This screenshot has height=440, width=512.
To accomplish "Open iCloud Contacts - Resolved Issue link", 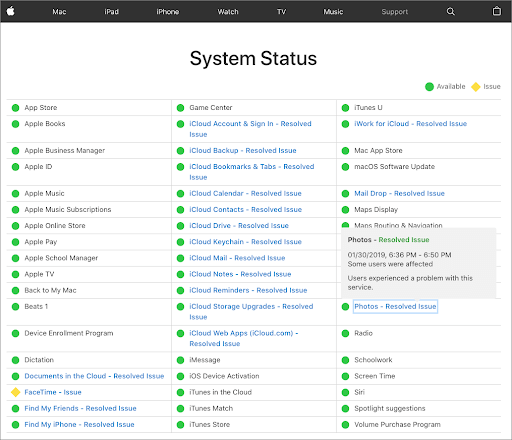I will point(246,209).
